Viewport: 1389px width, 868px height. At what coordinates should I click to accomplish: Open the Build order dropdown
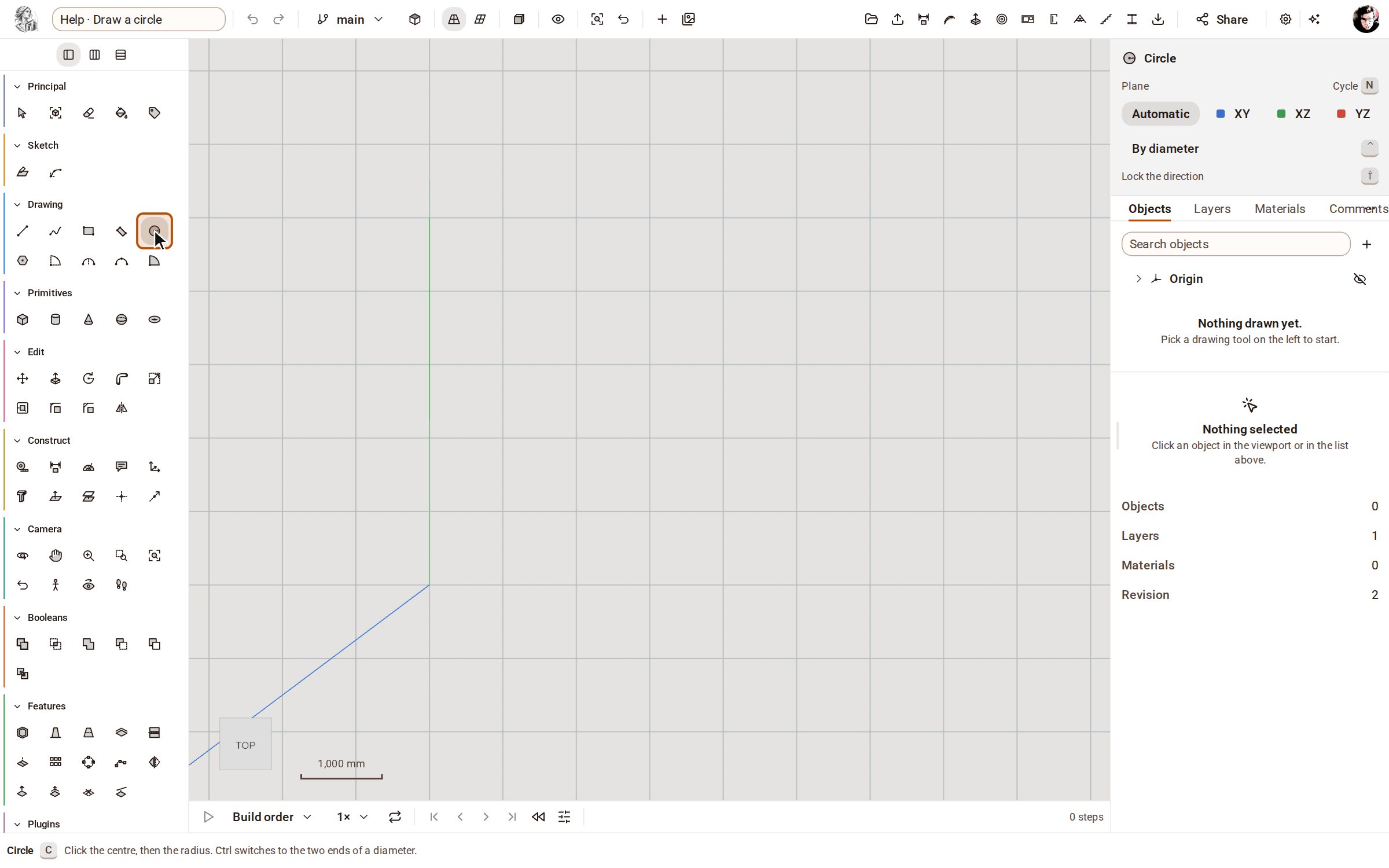pyautogui.click(x=272, y=817)
